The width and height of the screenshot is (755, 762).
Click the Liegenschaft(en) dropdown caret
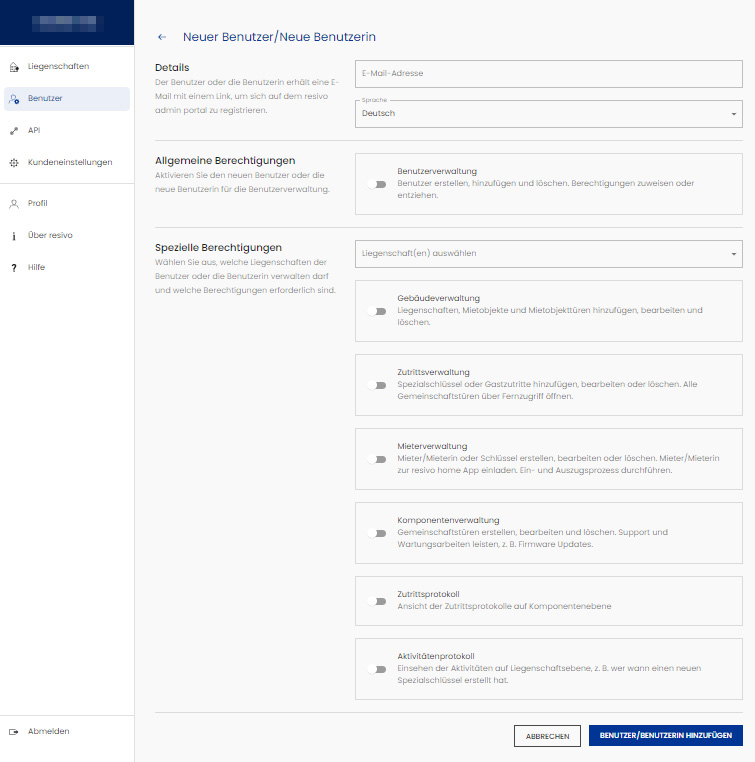coord(734,254)
